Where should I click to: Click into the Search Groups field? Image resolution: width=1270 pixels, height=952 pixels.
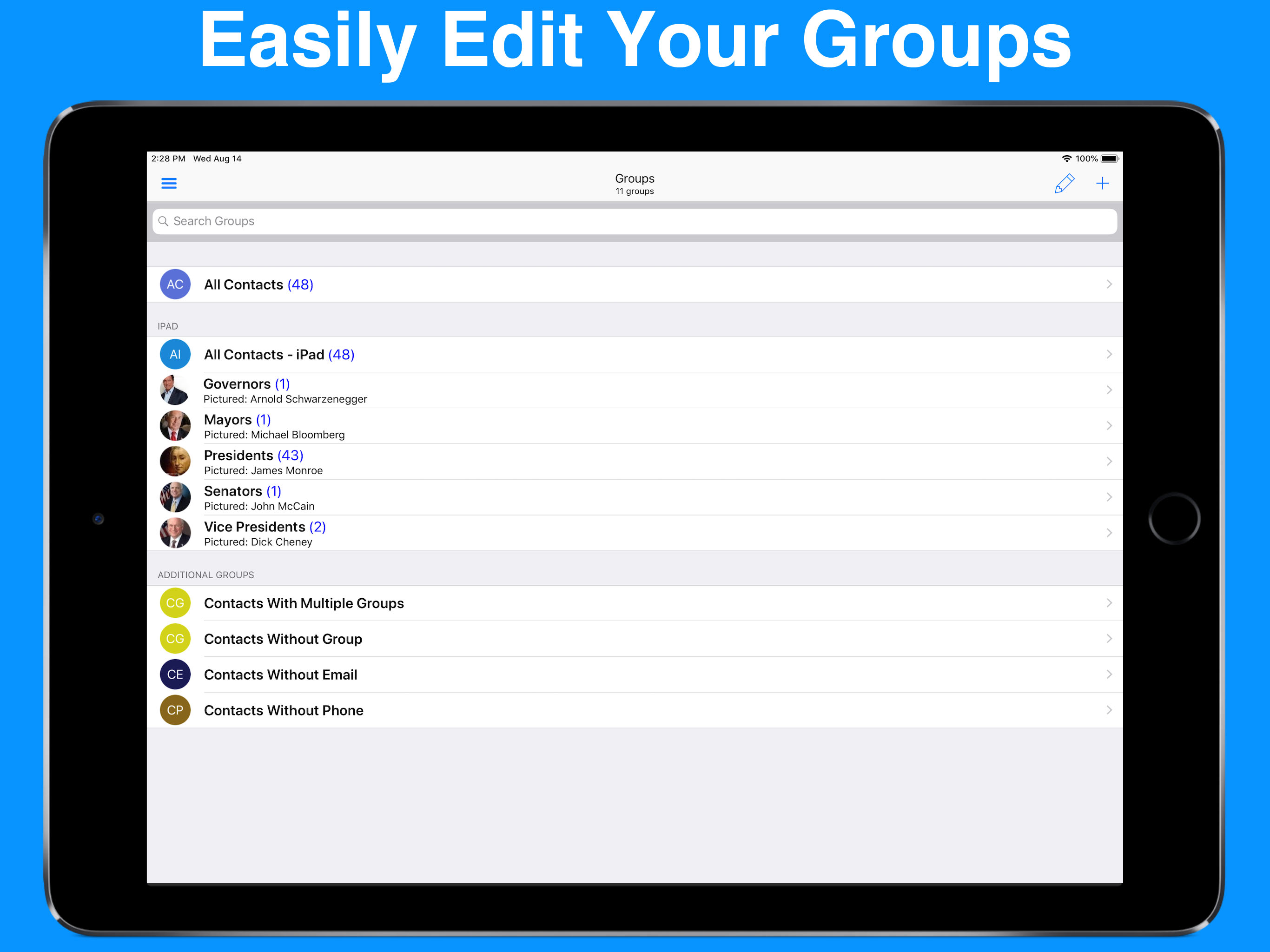(x=632, y=221)
